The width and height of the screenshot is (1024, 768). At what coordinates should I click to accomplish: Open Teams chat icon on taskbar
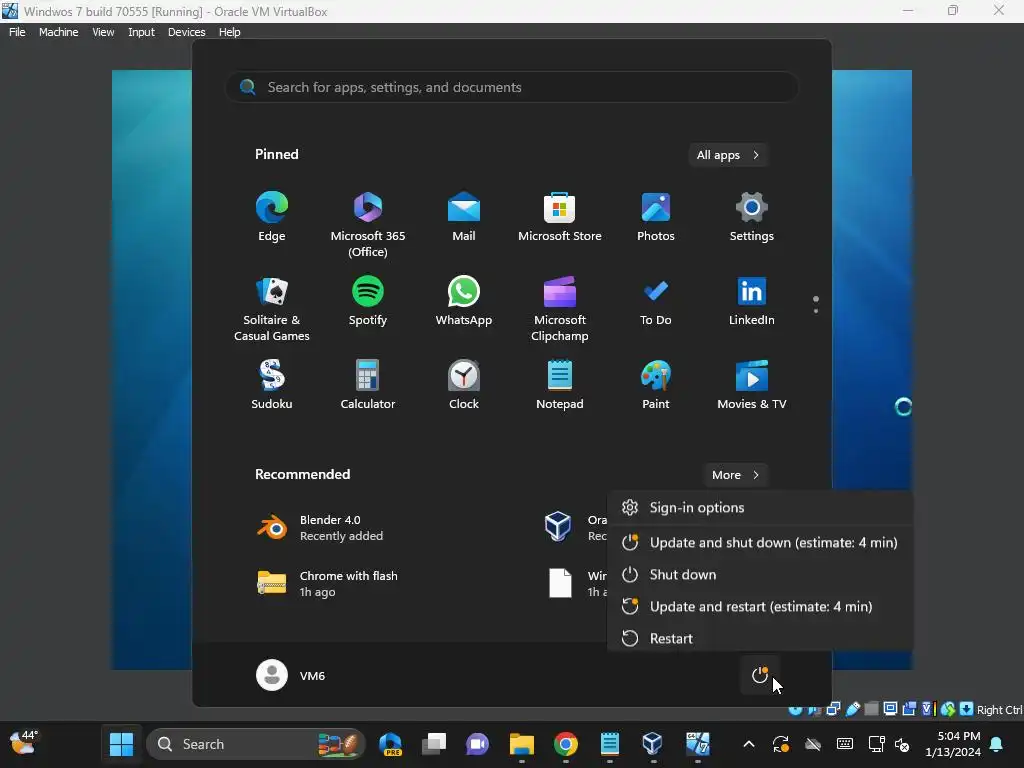coord(477,744)
